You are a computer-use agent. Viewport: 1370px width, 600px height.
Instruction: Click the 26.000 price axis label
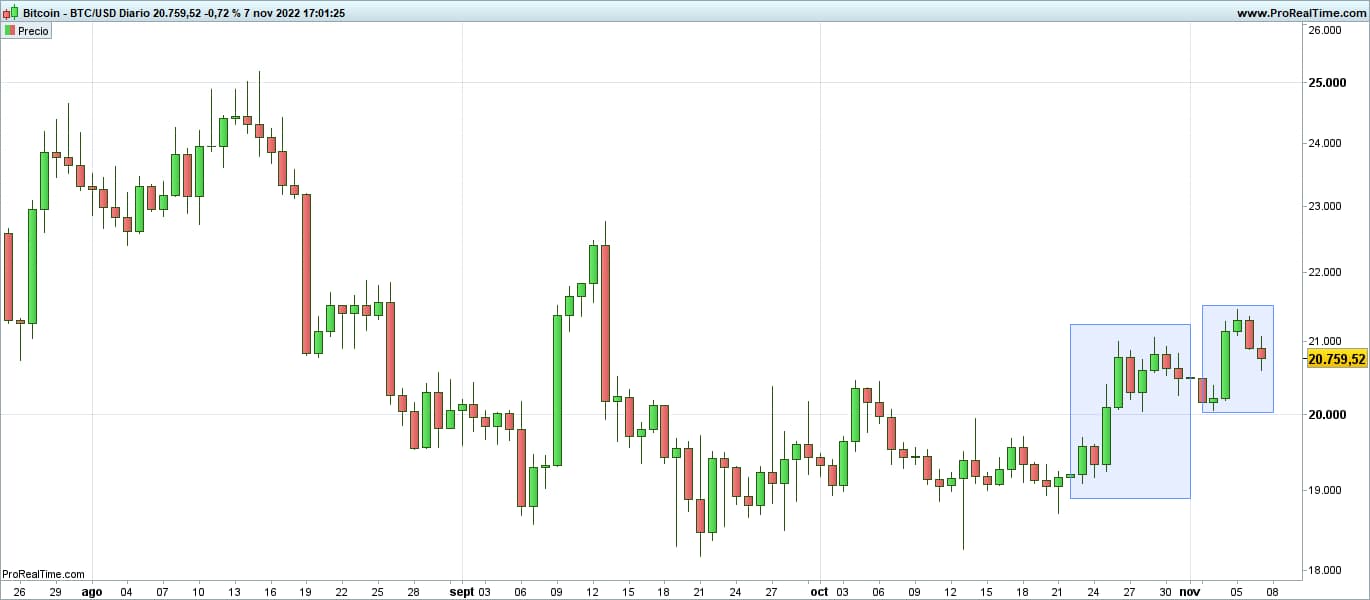tap(1324, 30)
